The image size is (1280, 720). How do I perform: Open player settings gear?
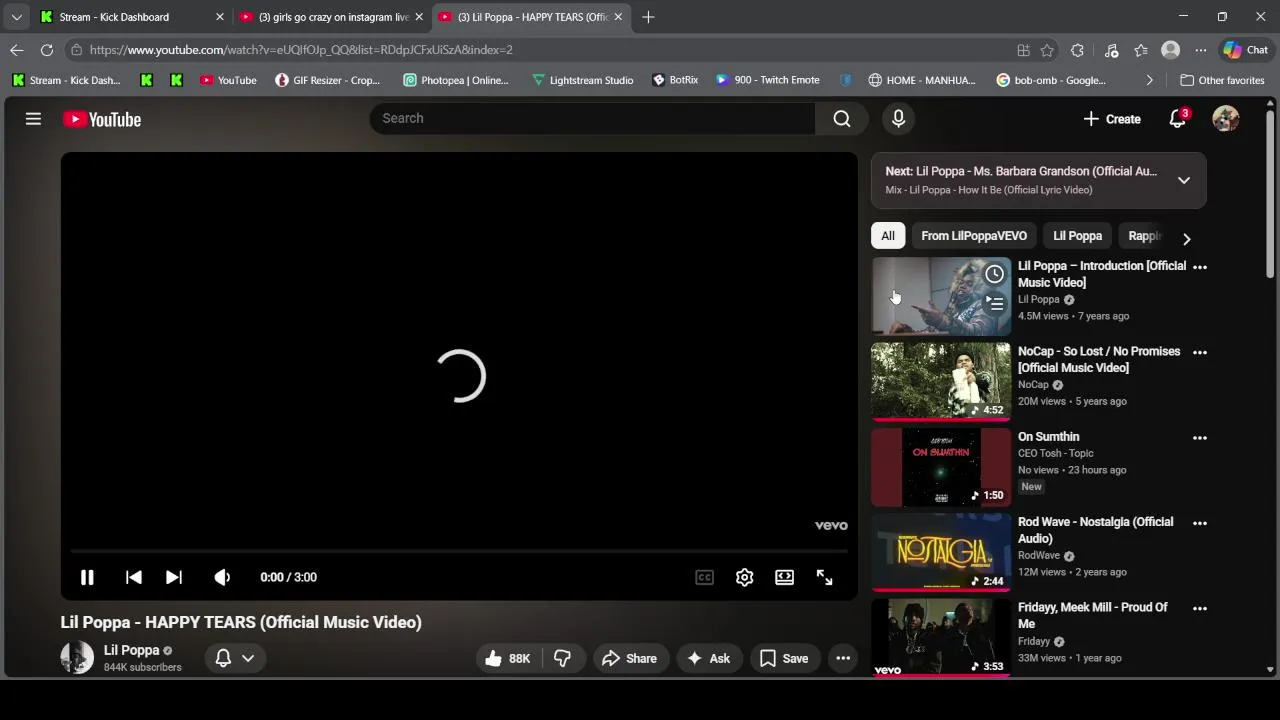click(744, 577)
